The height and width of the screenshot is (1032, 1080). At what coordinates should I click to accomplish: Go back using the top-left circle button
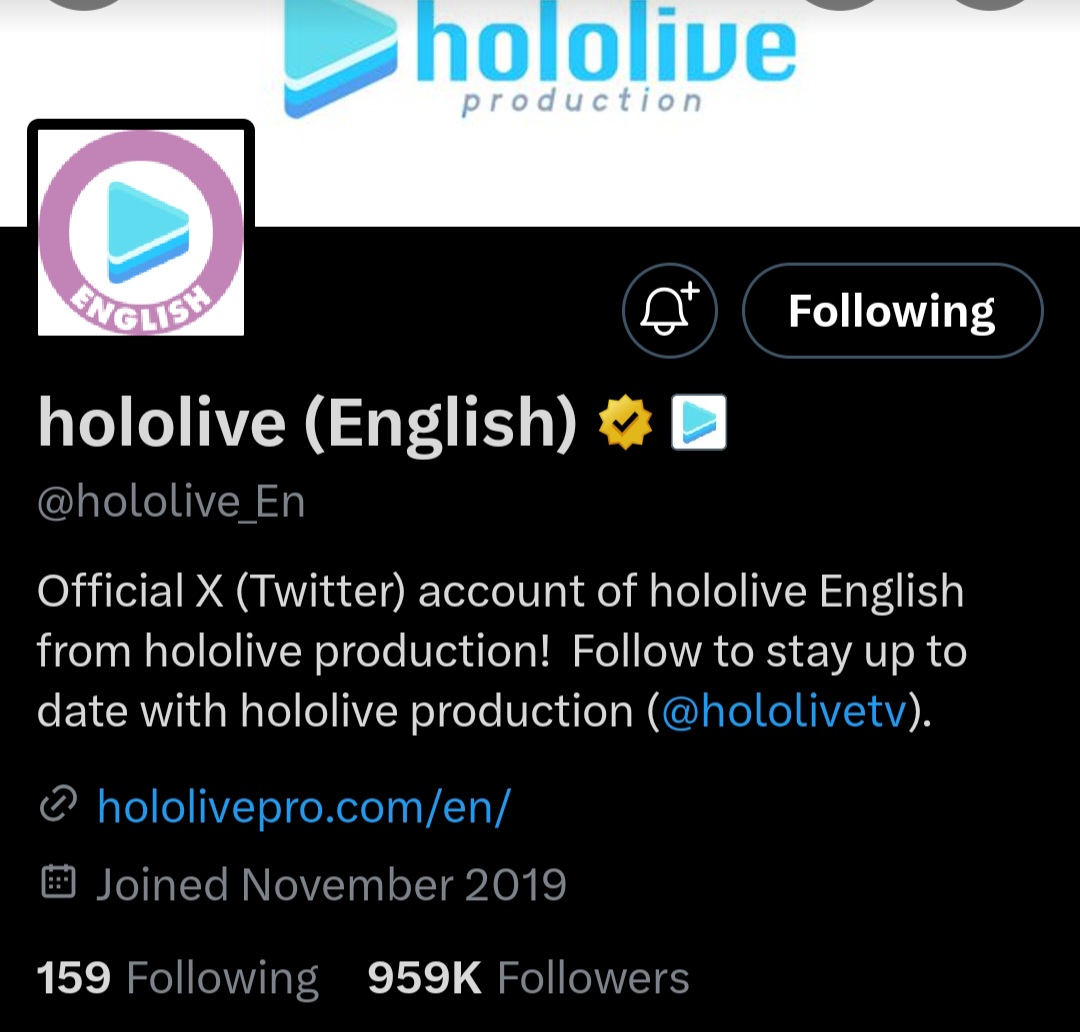click(x=85, y=3)
